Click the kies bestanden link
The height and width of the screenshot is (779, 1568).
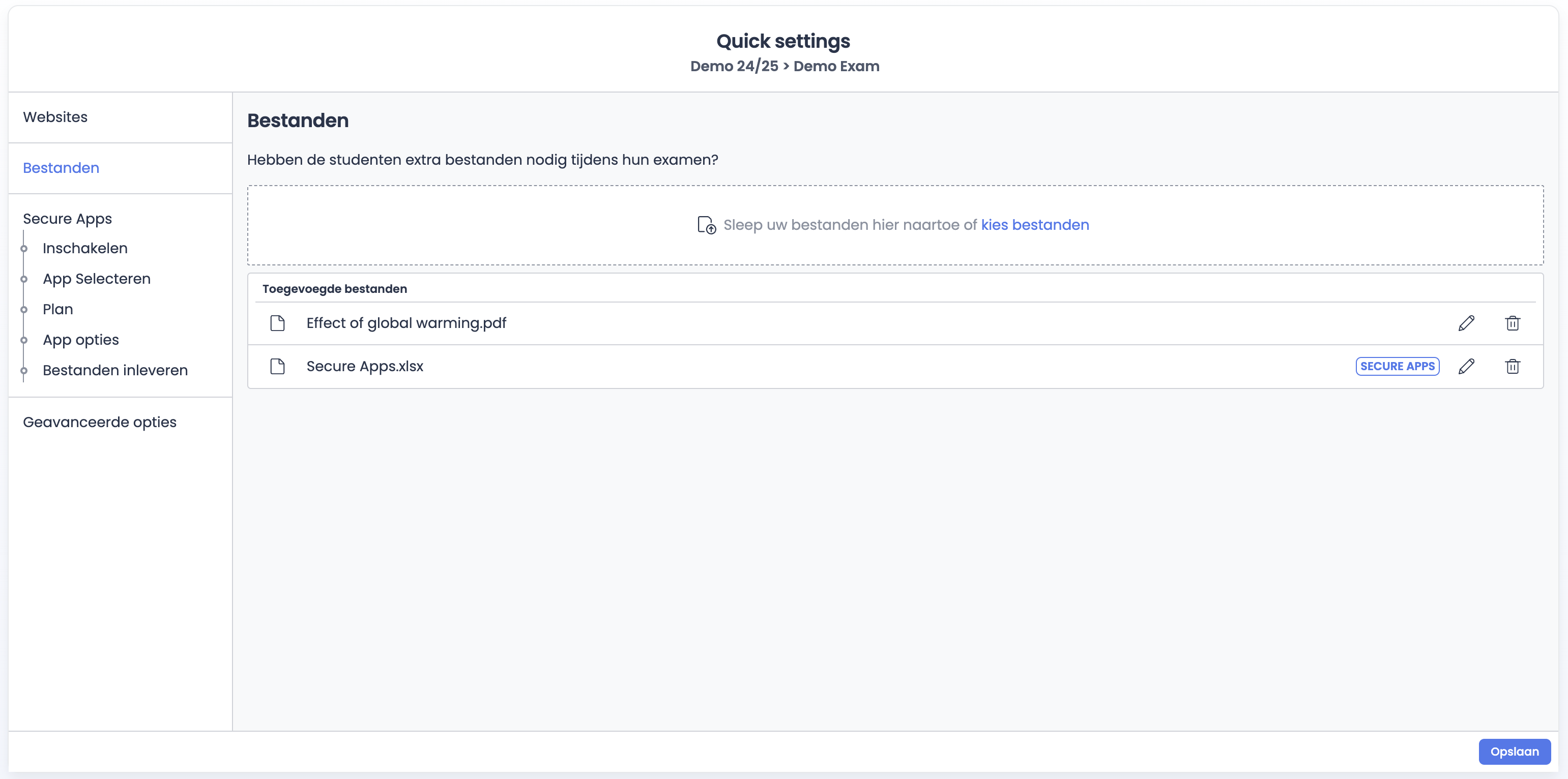click(x=1035, y=225)
